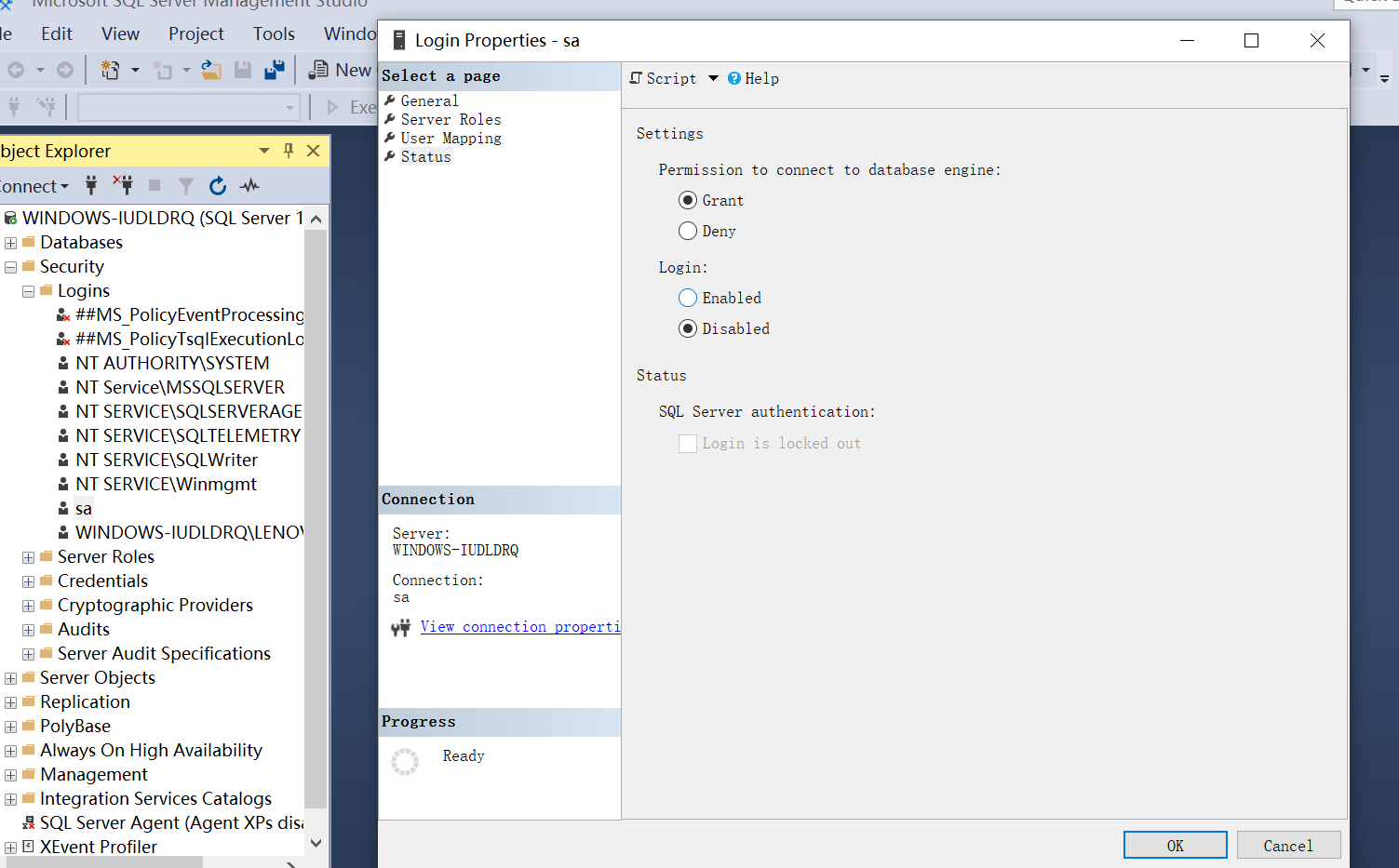The height and width of the screenshot is (868, 1399).
Task: Open the available databases combo box
Action: pyautogui.click(x=189, y=107)
